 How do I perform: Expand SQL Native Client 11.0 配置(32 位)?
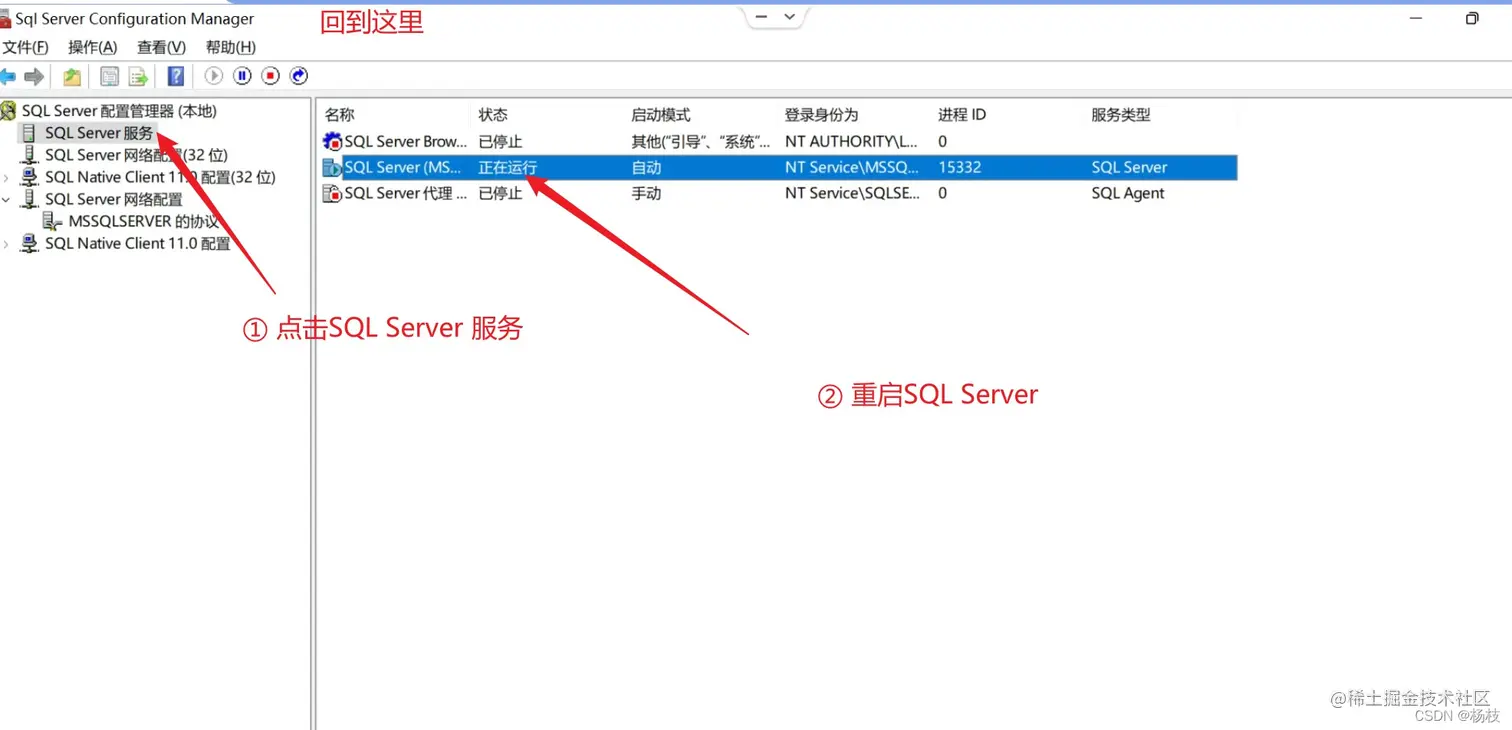pyautogui.click(x=7, y=177)
